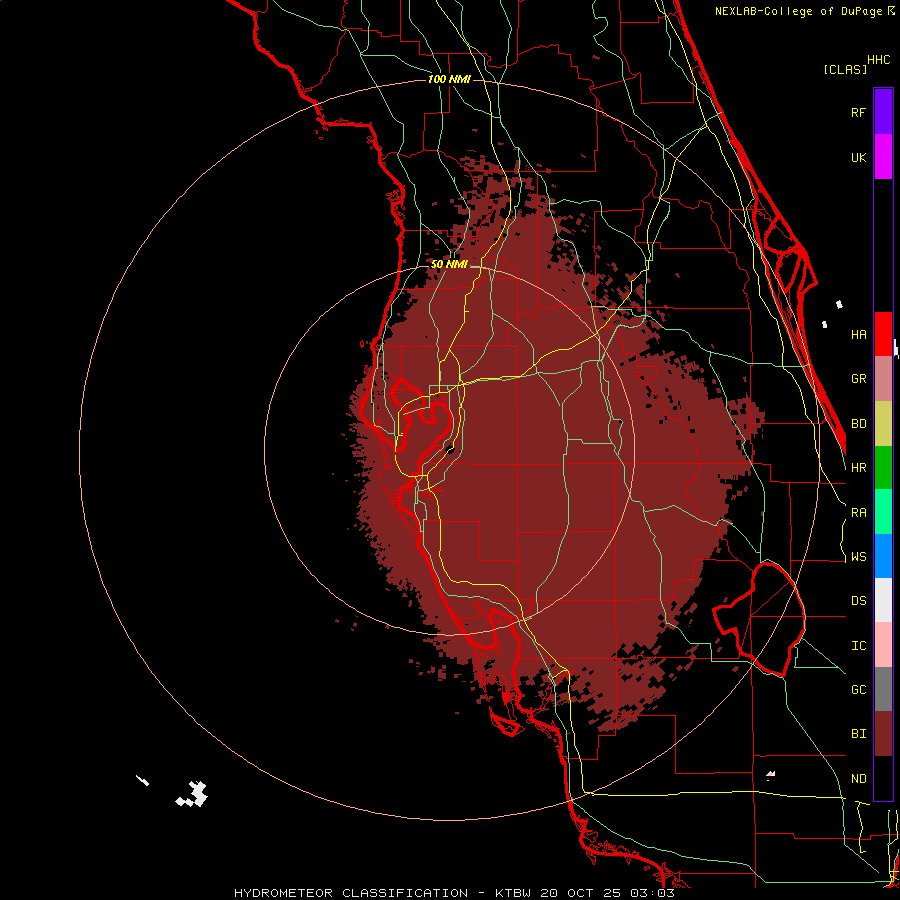Click the UK legend label
Viewport: 900px width, 900px height.
point(858,157)
